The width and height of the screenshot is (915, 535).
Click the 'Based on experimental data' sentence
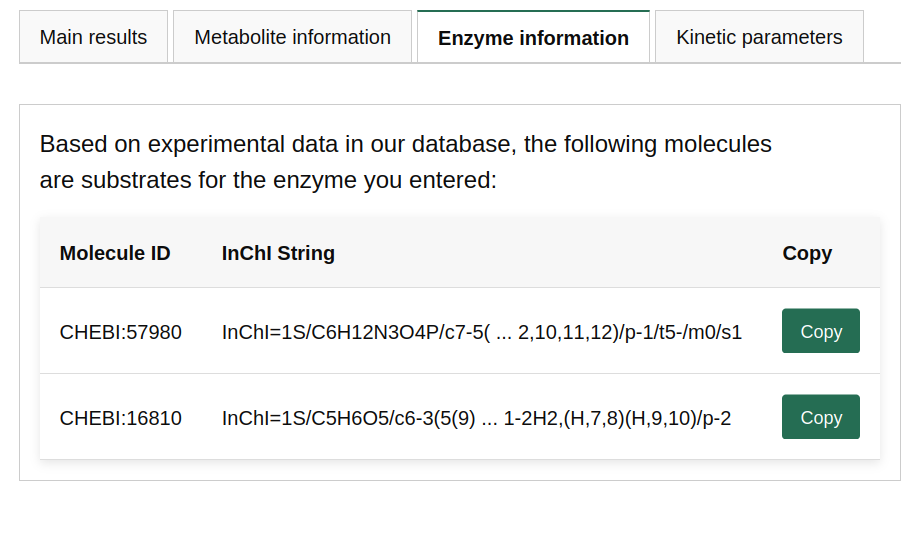(x=405, y=144)
